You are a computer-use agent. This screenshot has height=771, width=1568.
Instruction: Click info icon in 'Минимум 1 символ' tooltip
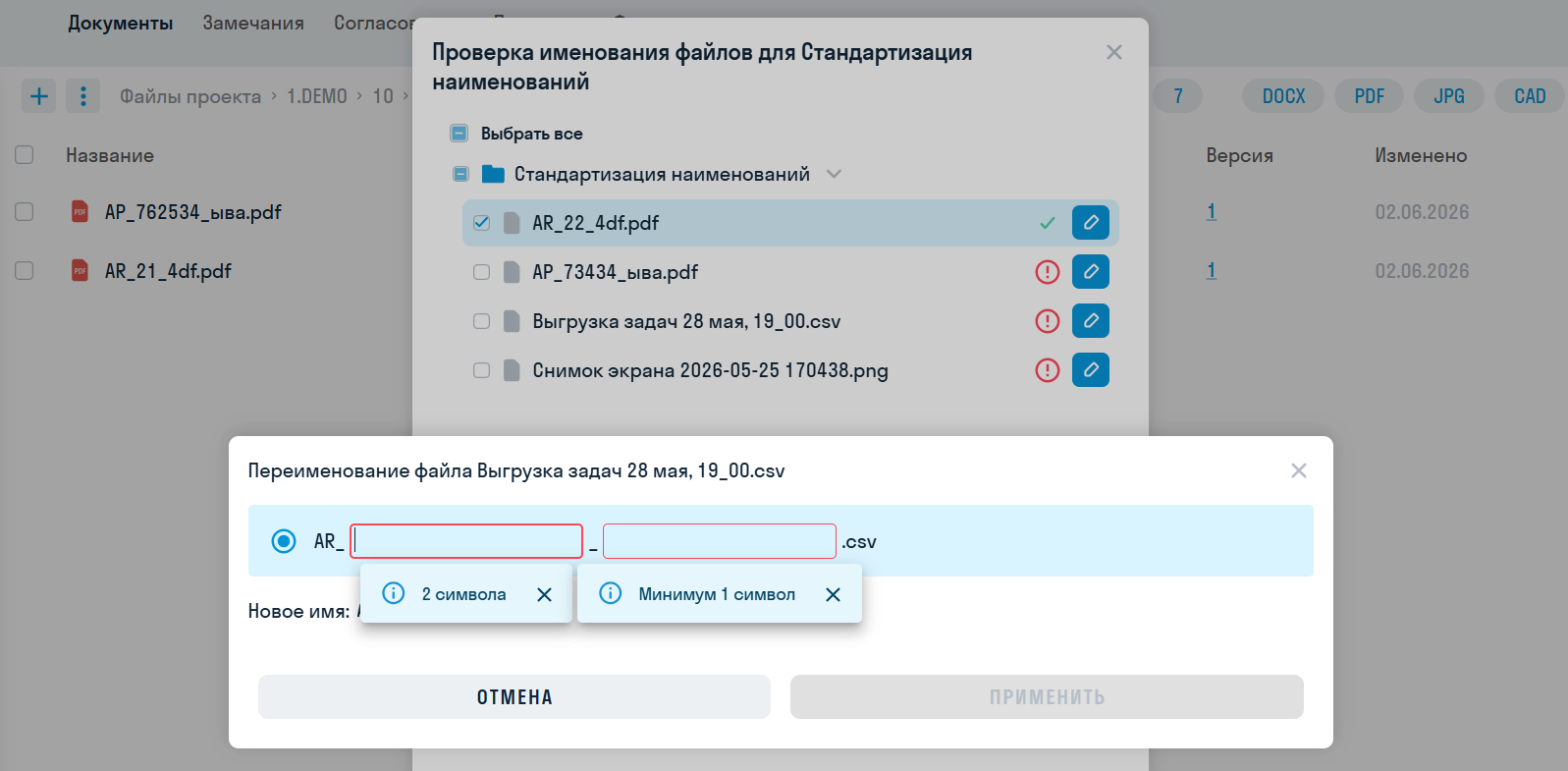coord(610,593)
